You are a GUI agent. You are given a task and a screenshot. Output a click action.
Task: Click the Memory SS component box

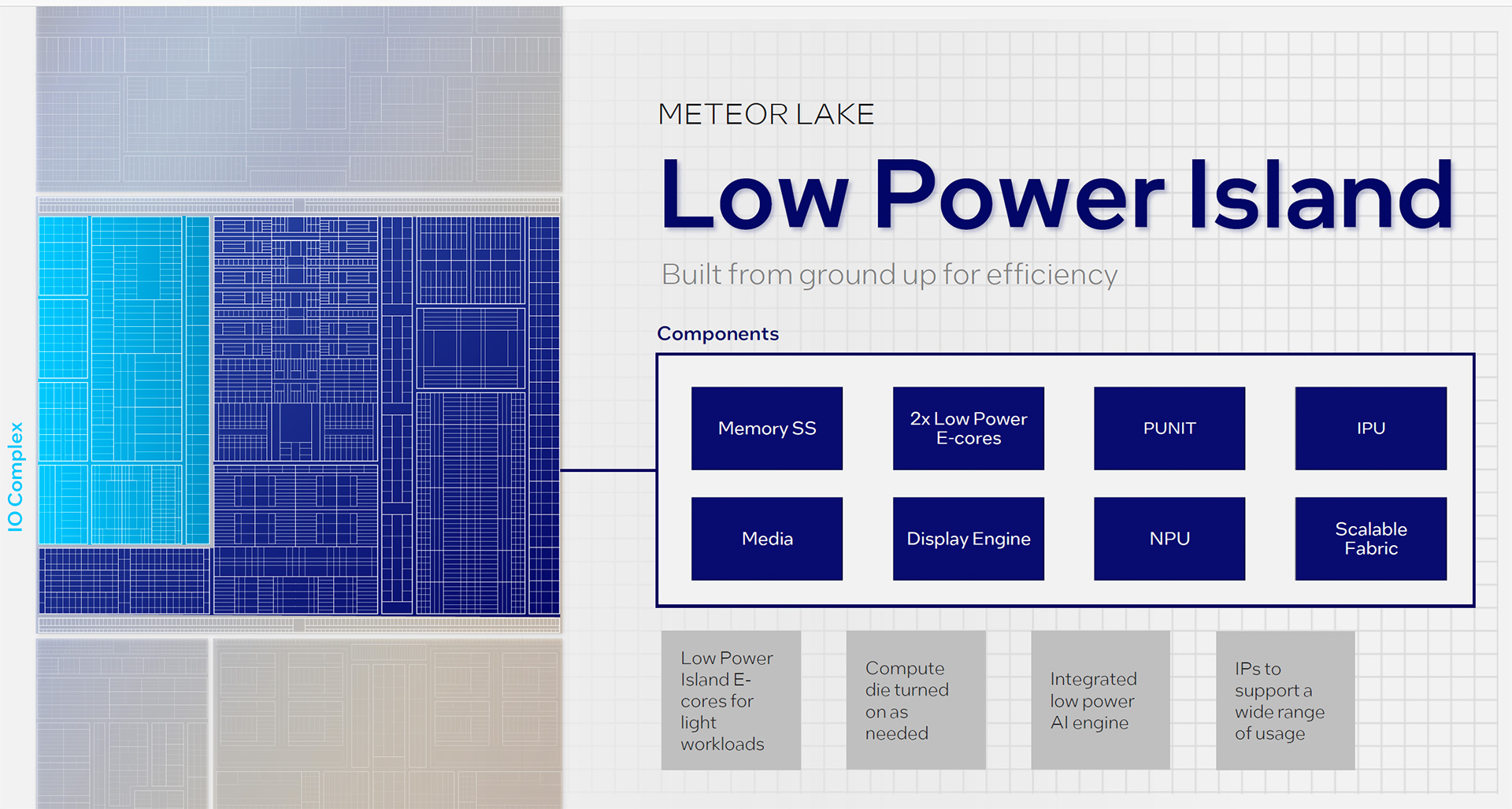coord(767,428)
